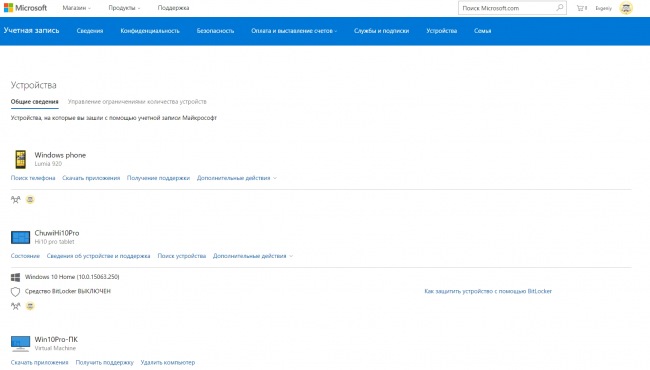The height and width of the screenshot is (370, 650).
Task: Click Поиск устройства link
Action: tap(182, 256)
